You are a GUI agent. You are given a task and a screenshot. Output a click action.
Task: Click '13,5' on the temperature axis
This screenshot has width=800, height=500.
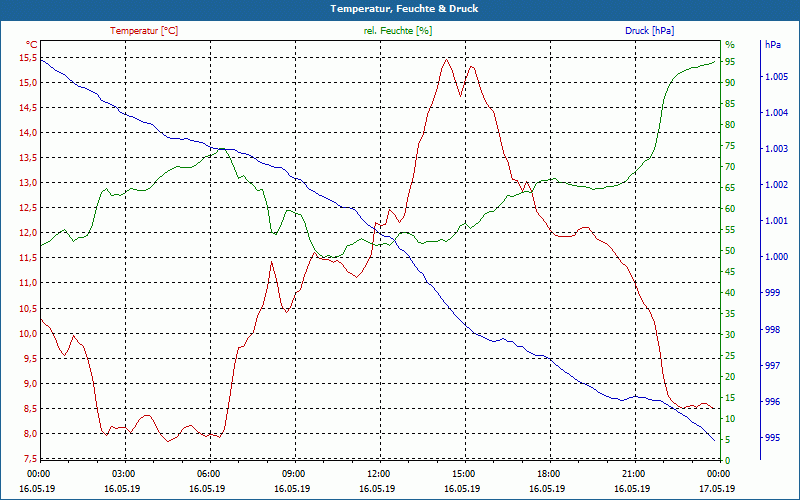coord(29,158)
